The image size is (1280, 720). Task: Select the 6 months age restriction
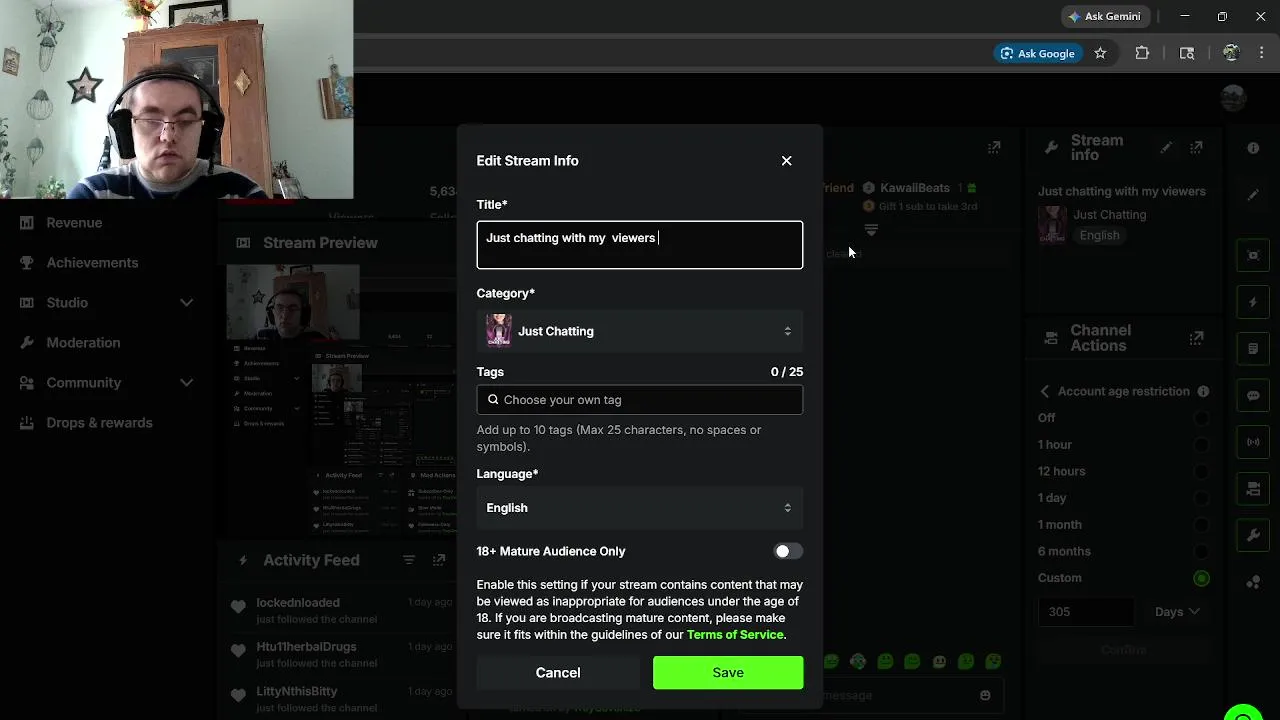[1201, 551]
